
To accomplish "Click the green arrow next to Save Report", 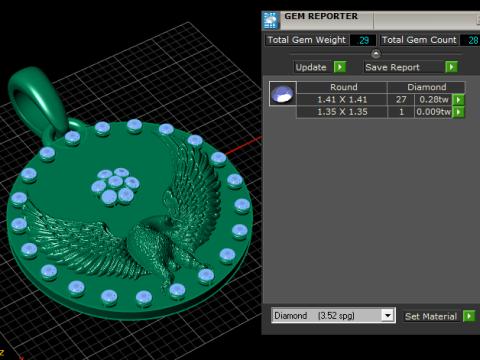I will [x=451, y=67].
